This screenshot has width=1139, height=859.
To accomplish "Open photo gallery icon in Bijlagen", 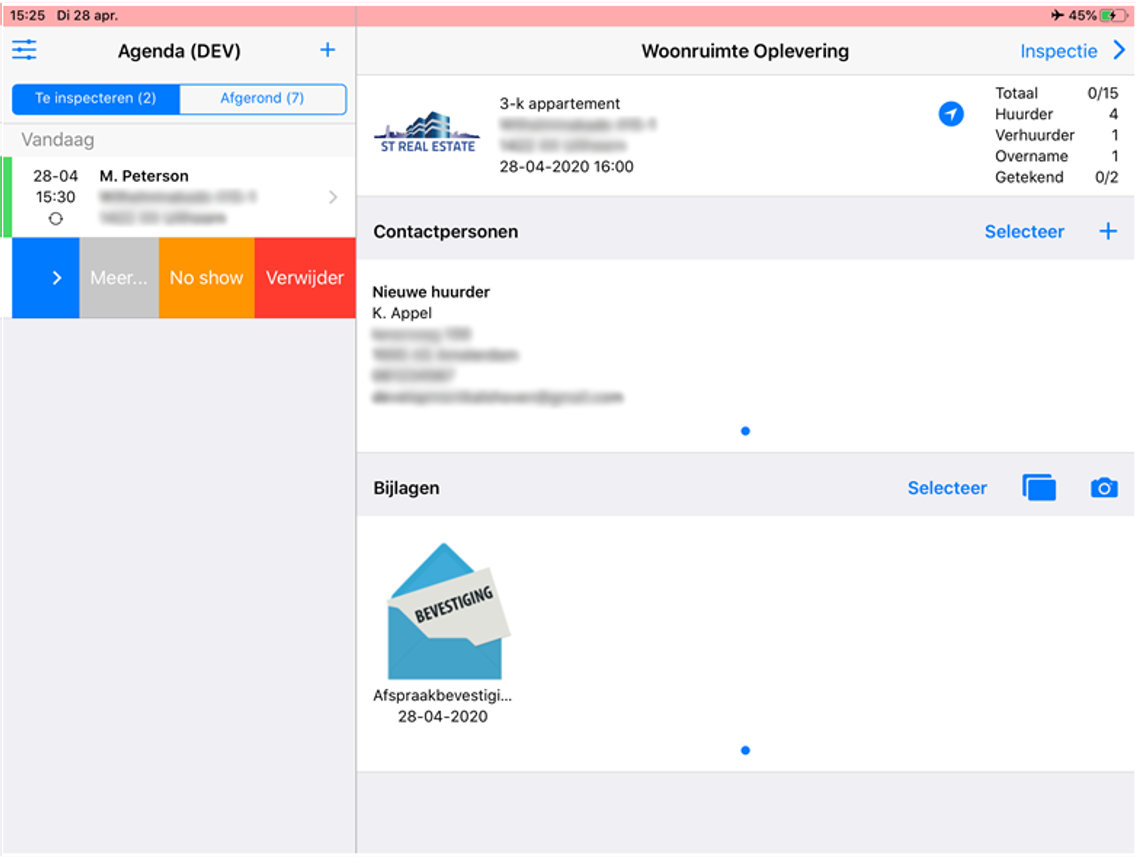I will (1039, 488).
